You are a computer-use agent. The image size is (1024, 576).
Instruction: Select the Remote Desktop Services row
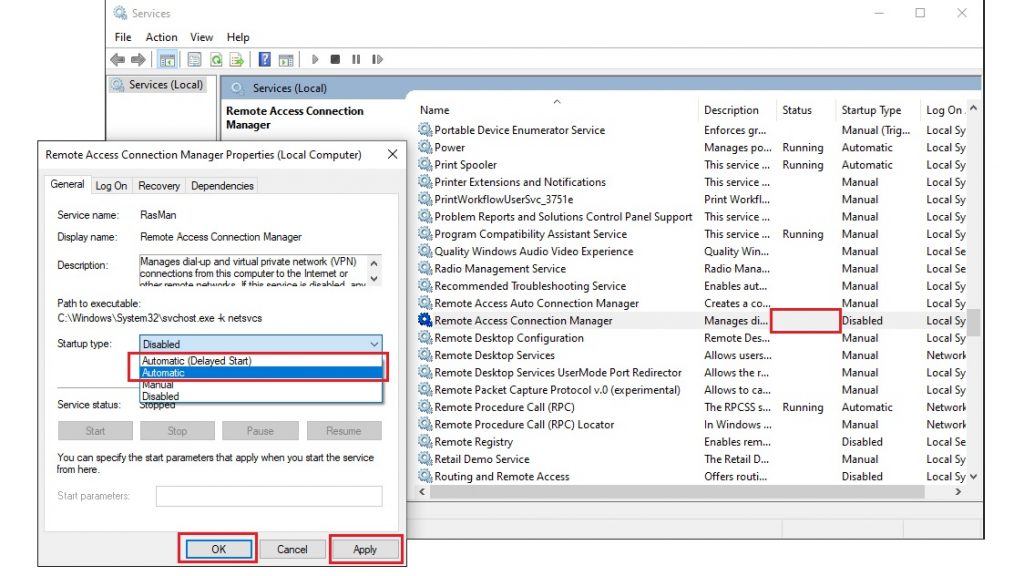pyautogui.click(x=500, y=355)
